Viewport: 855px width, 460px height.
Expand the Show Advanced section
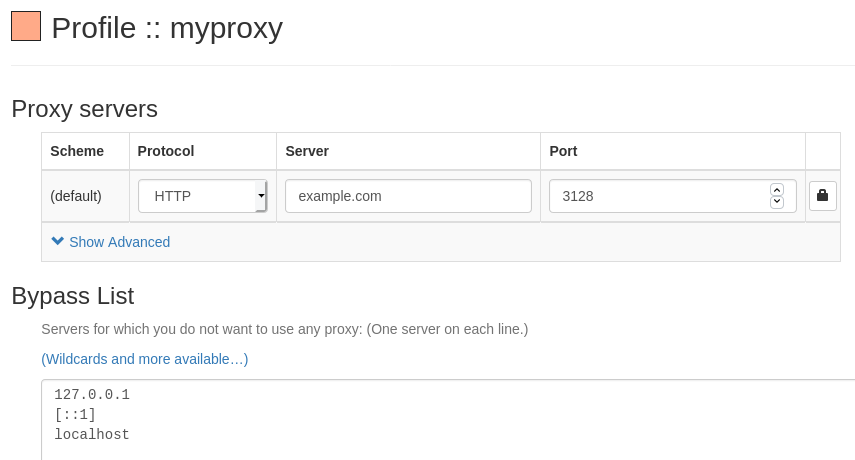click(111, 242)
